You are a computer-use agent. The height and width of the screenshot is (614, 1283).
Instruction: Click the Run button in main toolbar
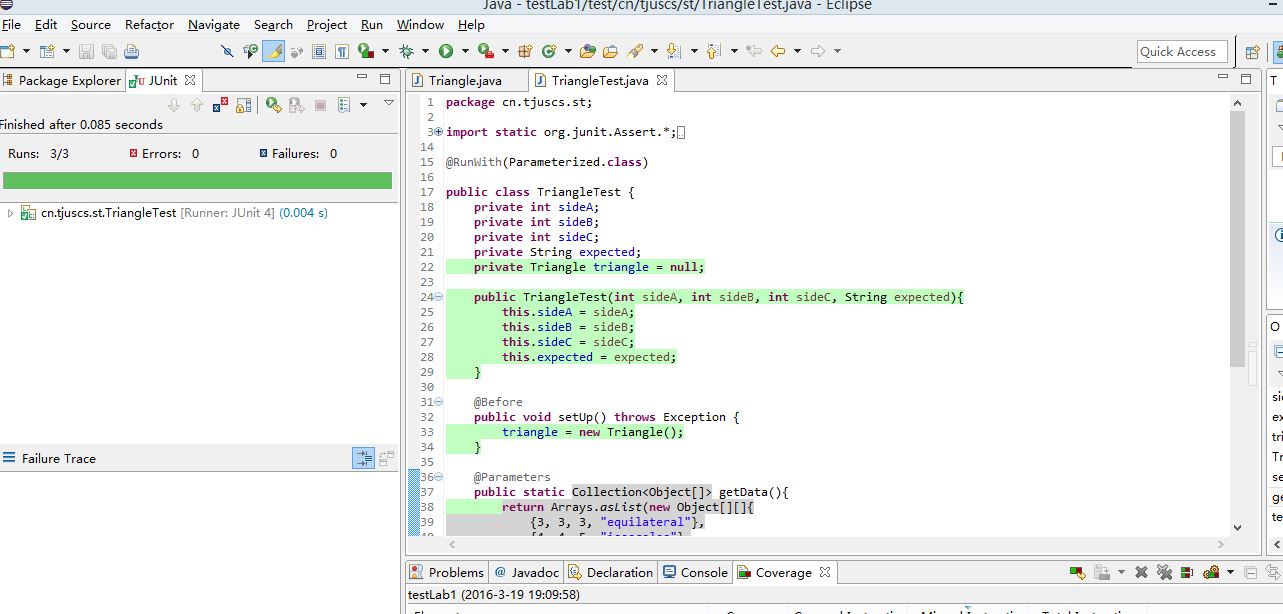[446, 51]
